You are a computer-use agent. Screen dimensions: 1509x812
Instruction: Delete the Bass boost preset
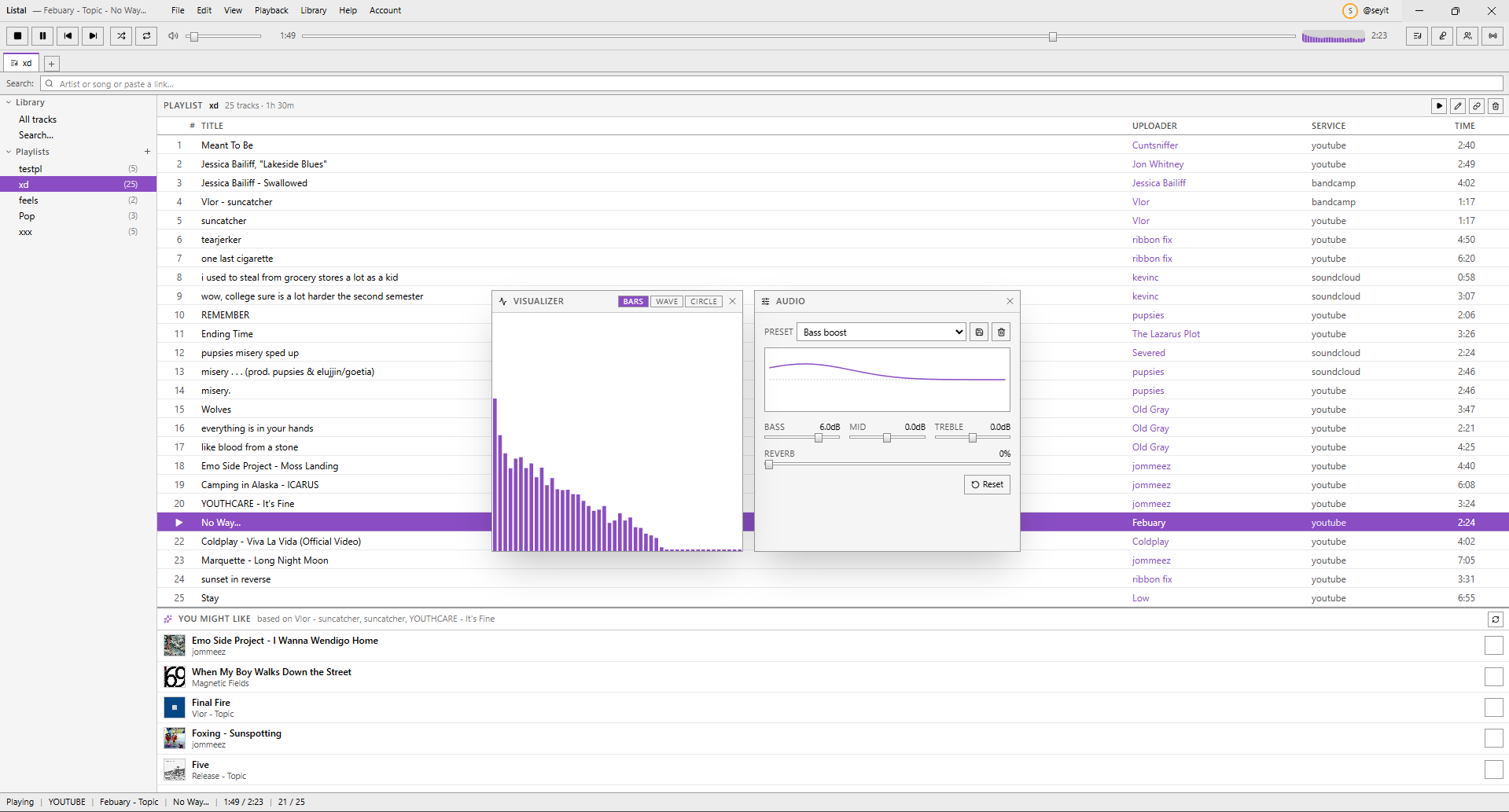(1001, 332)
